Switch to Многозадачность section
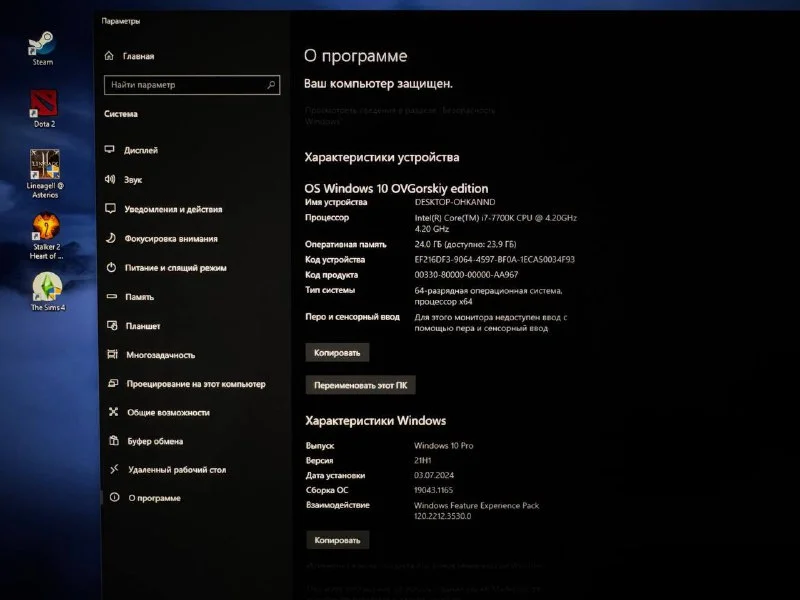 [x=160, y=355]
